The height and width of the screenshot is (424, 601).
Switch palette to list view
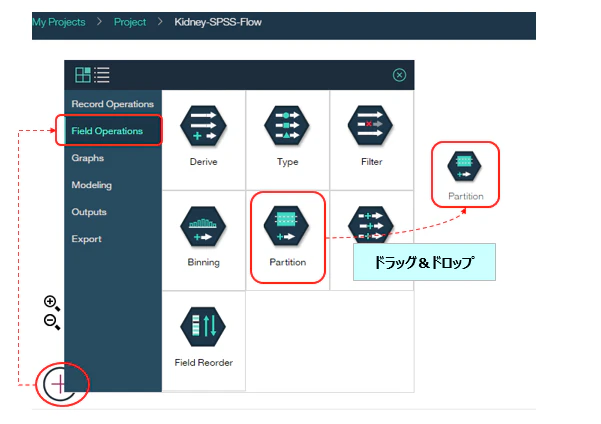click(x=102, y=75)
